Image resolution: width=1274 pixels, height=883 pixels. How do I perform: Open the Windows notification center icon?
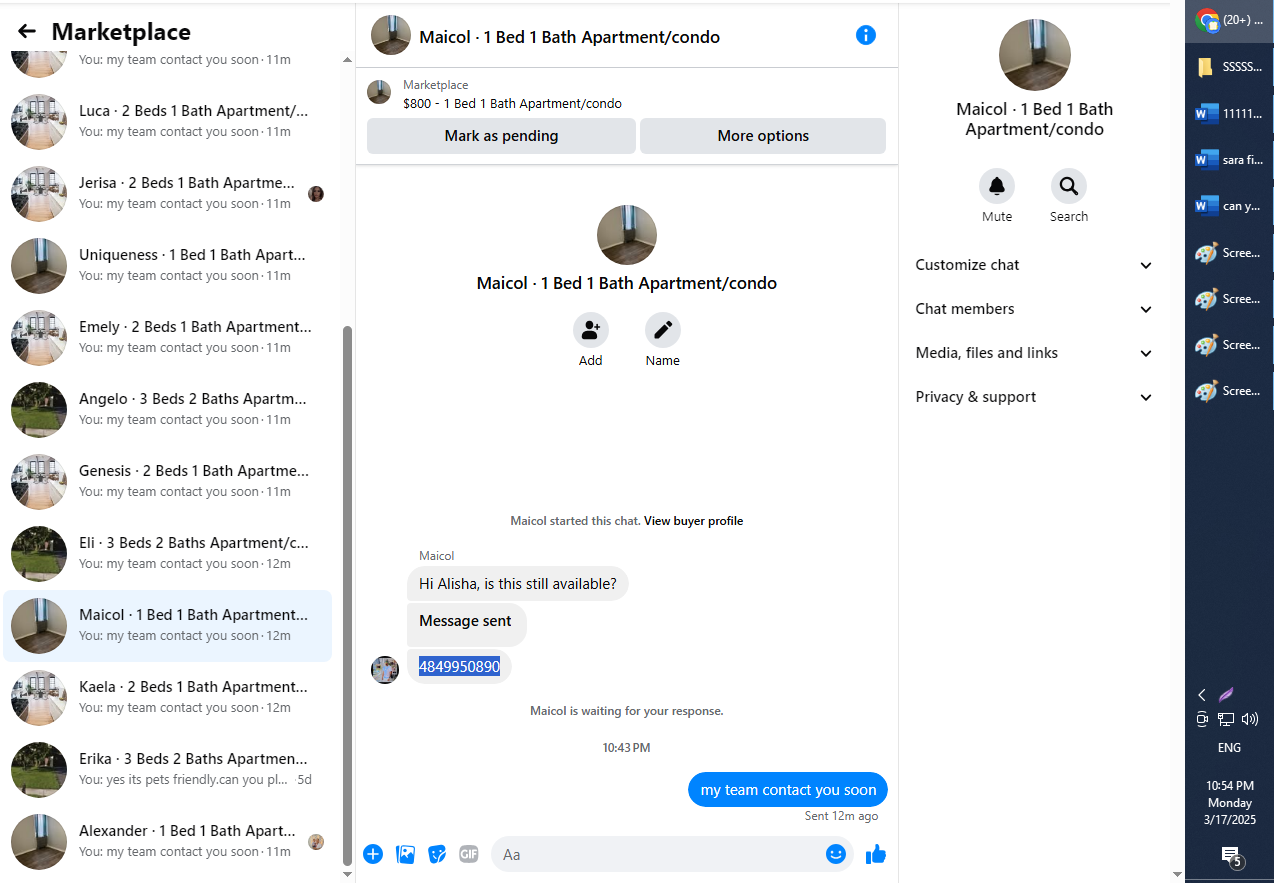coord(1230,855)
